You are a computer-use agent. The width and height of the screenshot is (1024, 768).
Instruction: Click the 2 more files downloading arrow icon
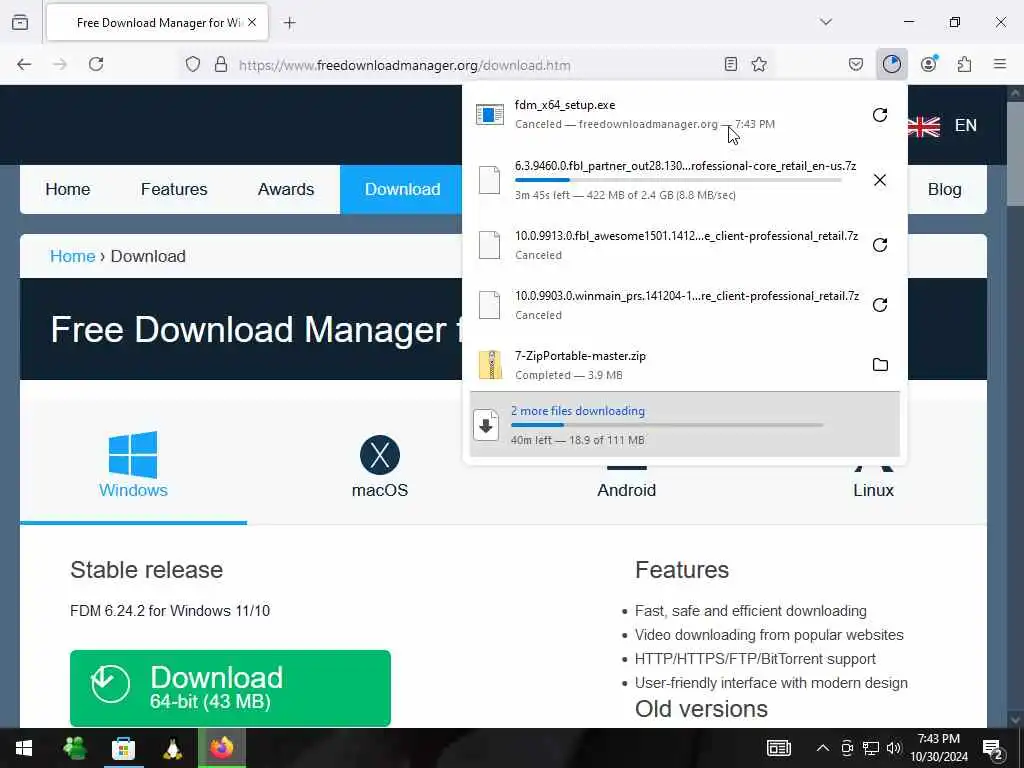click(485, 425)
